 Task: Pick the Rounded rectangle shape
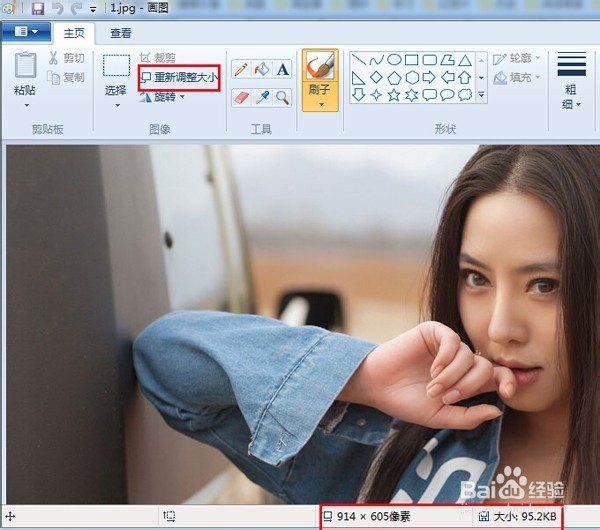pos(429,60)
